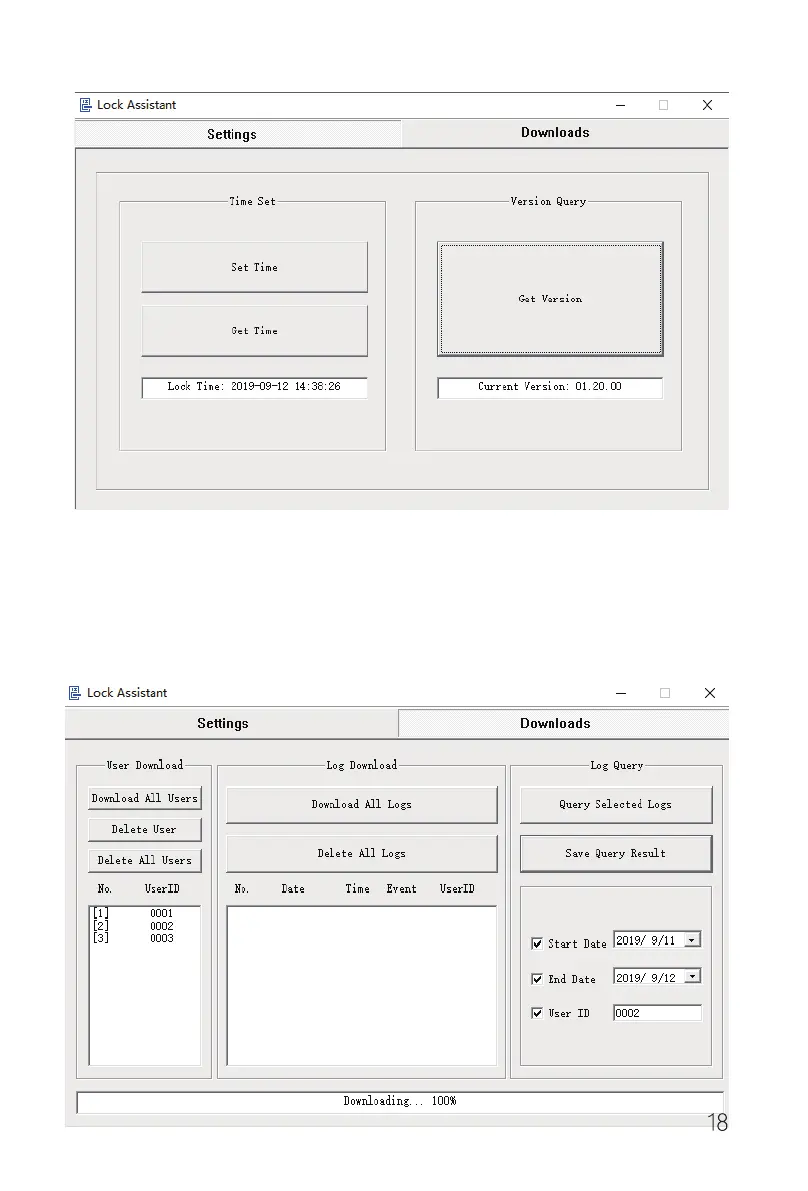Click End Date value 2019/ 9/12

coord(645,978)
